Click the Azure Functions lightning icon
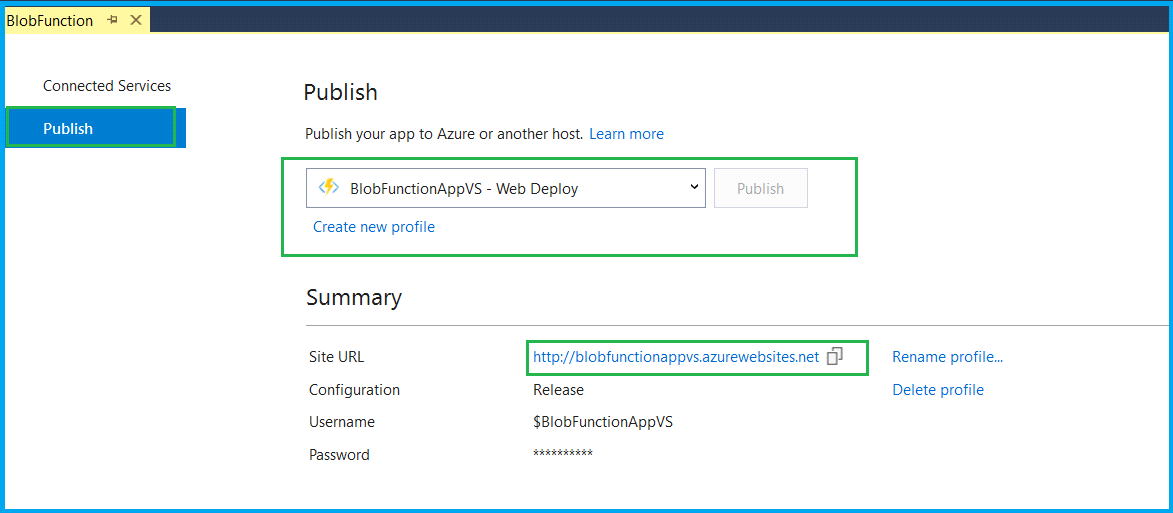 tap(330, 188)
